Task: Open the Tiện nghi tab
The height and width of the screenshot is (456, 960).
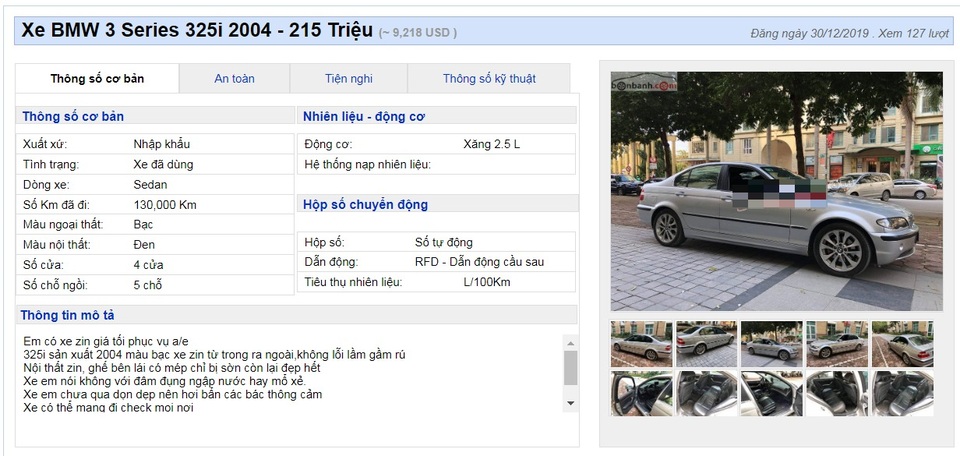Action: (x=348, y=78)
